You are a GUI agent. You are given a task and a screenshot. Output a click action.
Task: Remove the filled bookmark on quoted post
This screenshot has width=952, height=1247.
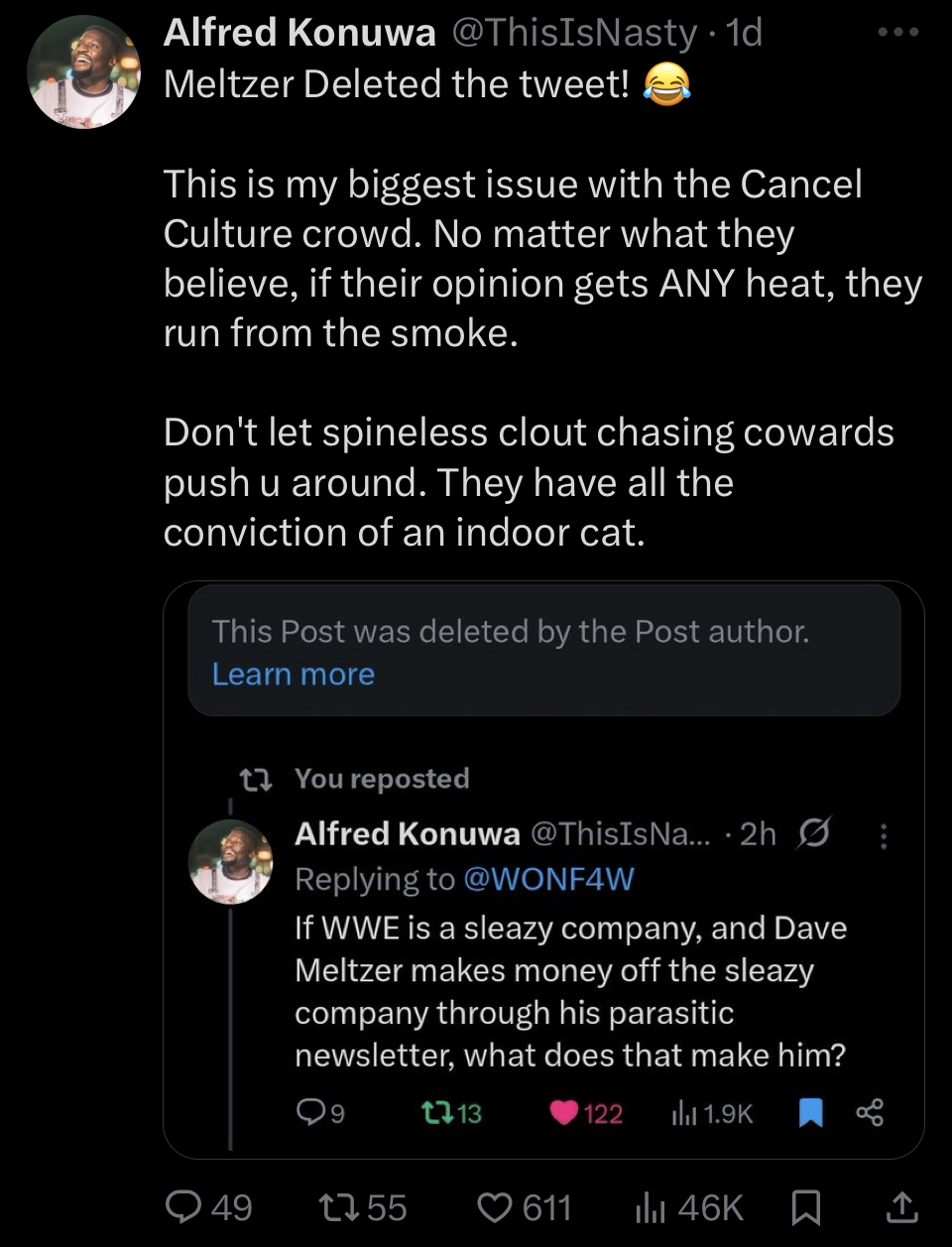click(810, 1113)
